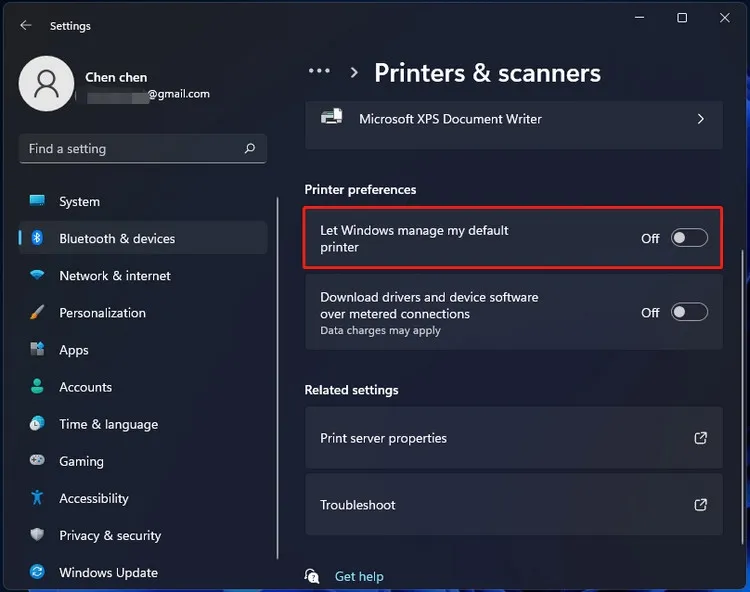
Task: Click the Personalization paintbrush icon
Action: click(37, 312)
